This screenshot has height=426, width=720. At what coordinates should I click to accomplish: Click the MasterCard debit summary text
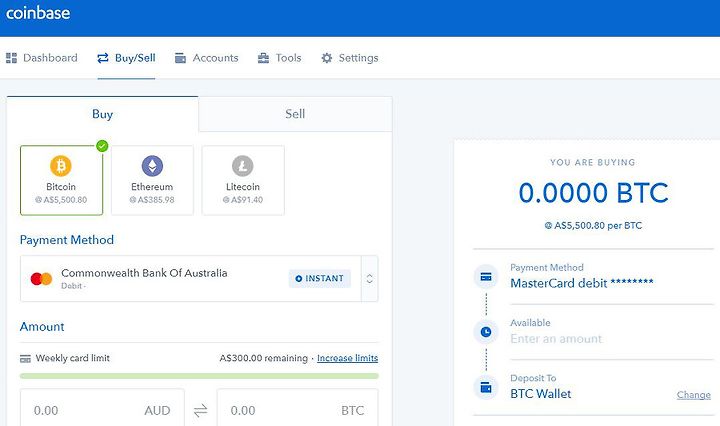tap(582, 283)
